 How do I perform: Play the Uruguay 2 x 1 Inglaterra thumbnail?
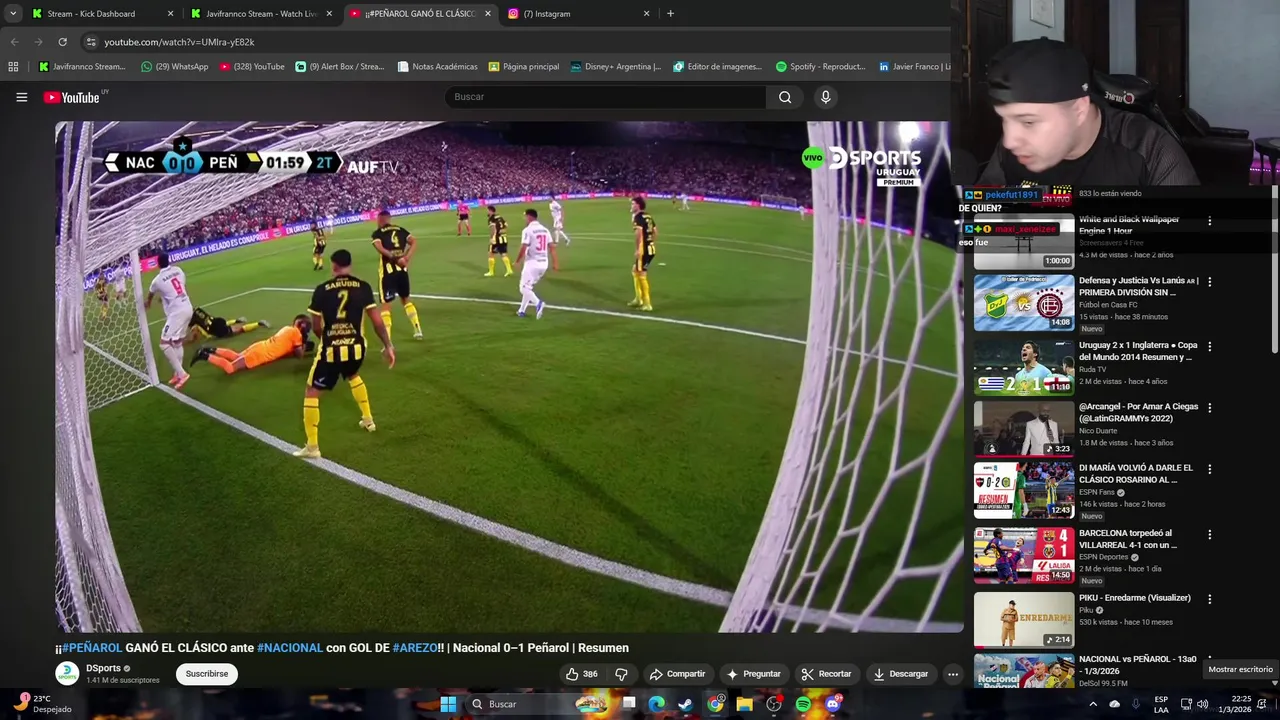tap(1024, 366)
